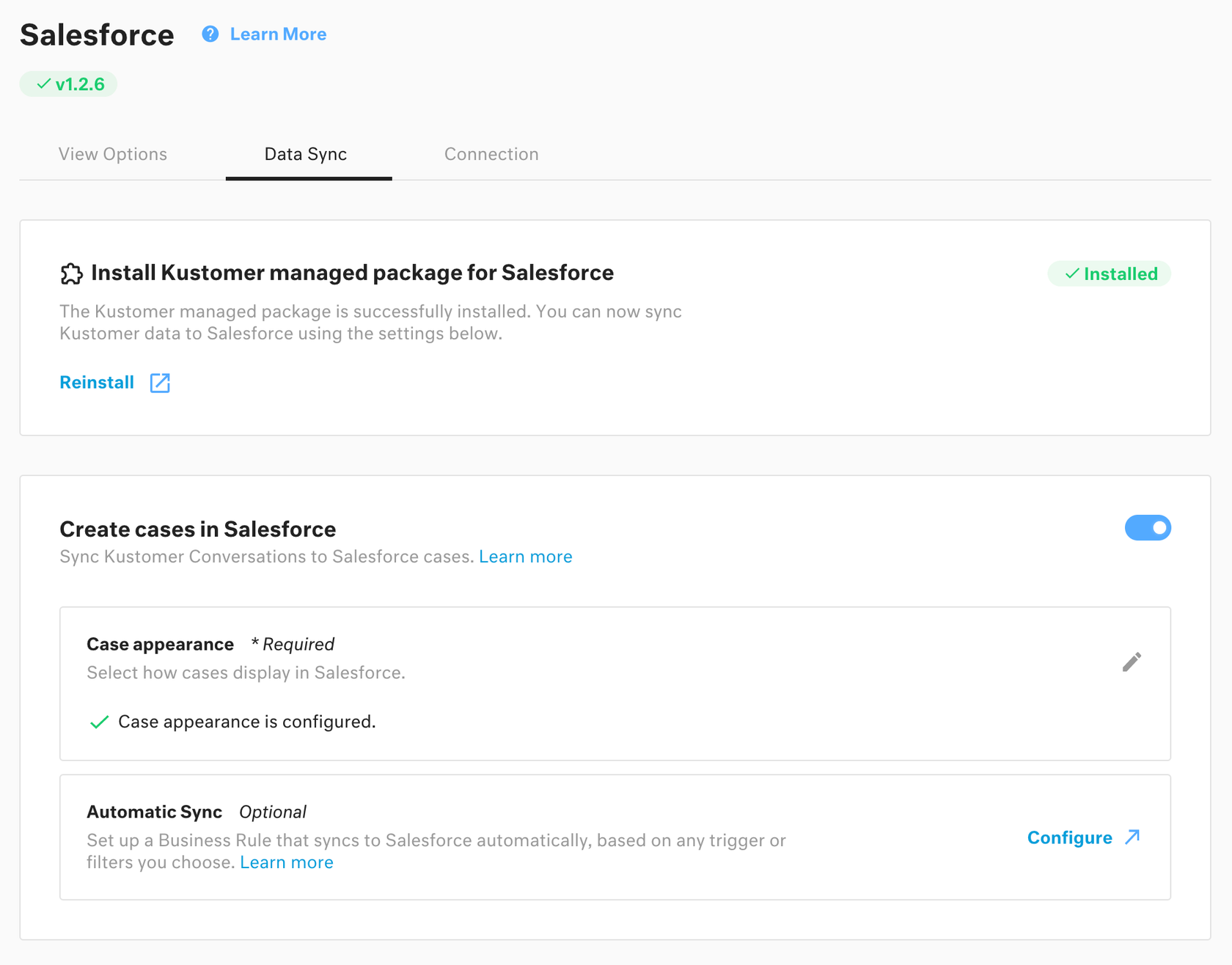Open Learn more about syncing conversations
This screenshot has width=1232, height=965.
525,557
